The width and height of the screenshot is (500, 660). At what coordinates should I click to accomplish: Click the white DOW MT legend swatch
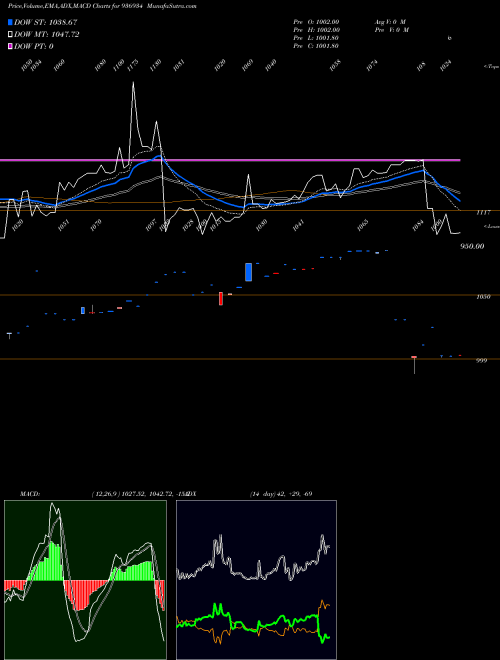point(11,35)
